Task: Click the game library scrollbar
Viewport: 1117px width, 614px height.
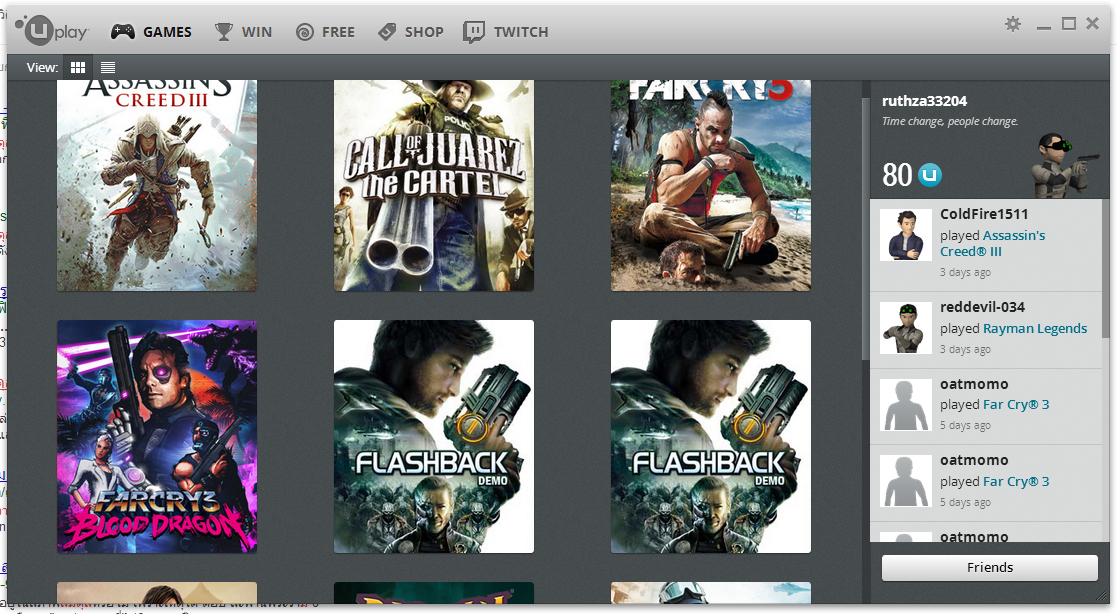Action: click(x=866, y=228)
